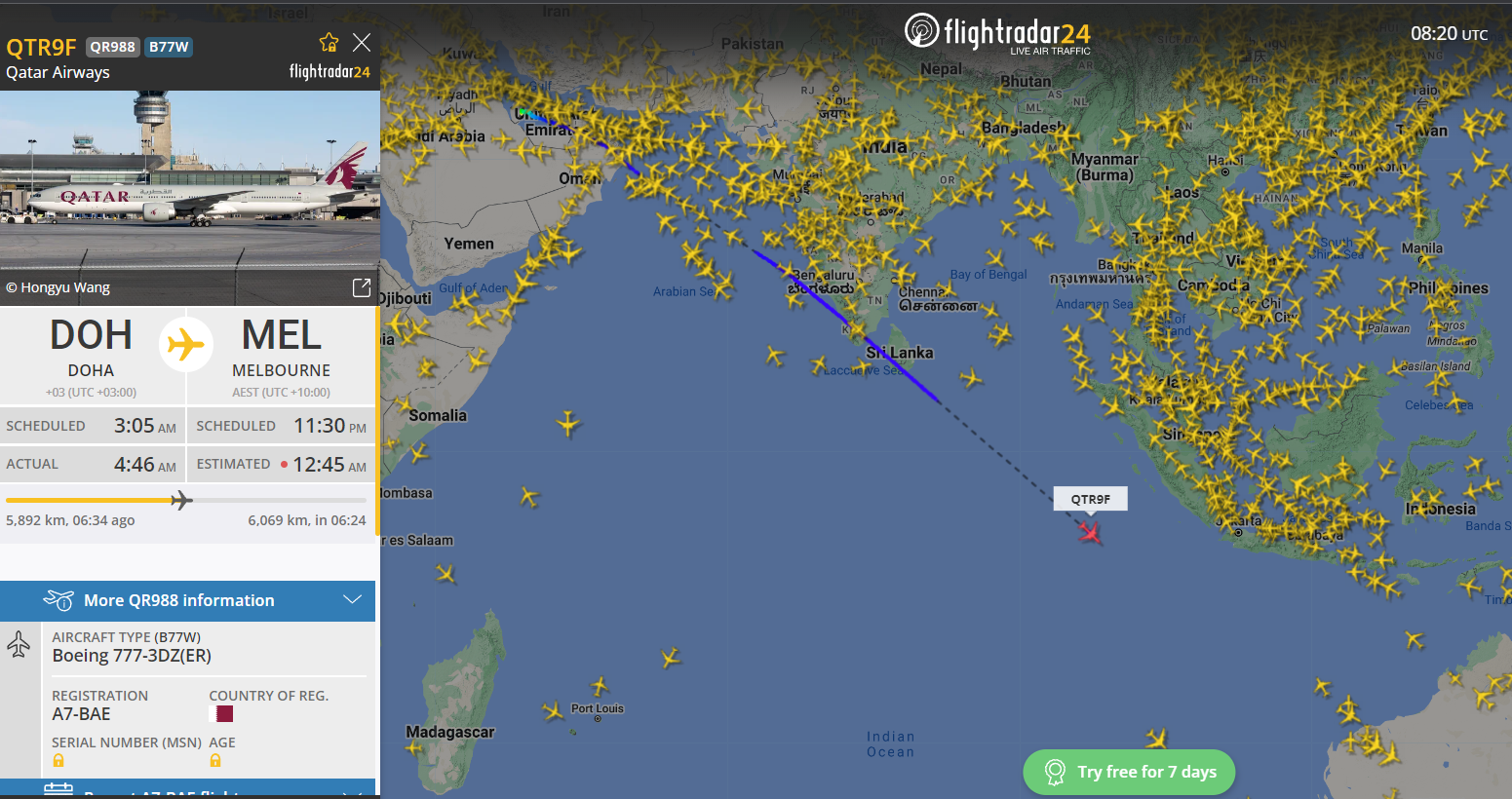Expand More QR988 information section
This screenshot has width=1512, height=799.
(x=187, y=600)
